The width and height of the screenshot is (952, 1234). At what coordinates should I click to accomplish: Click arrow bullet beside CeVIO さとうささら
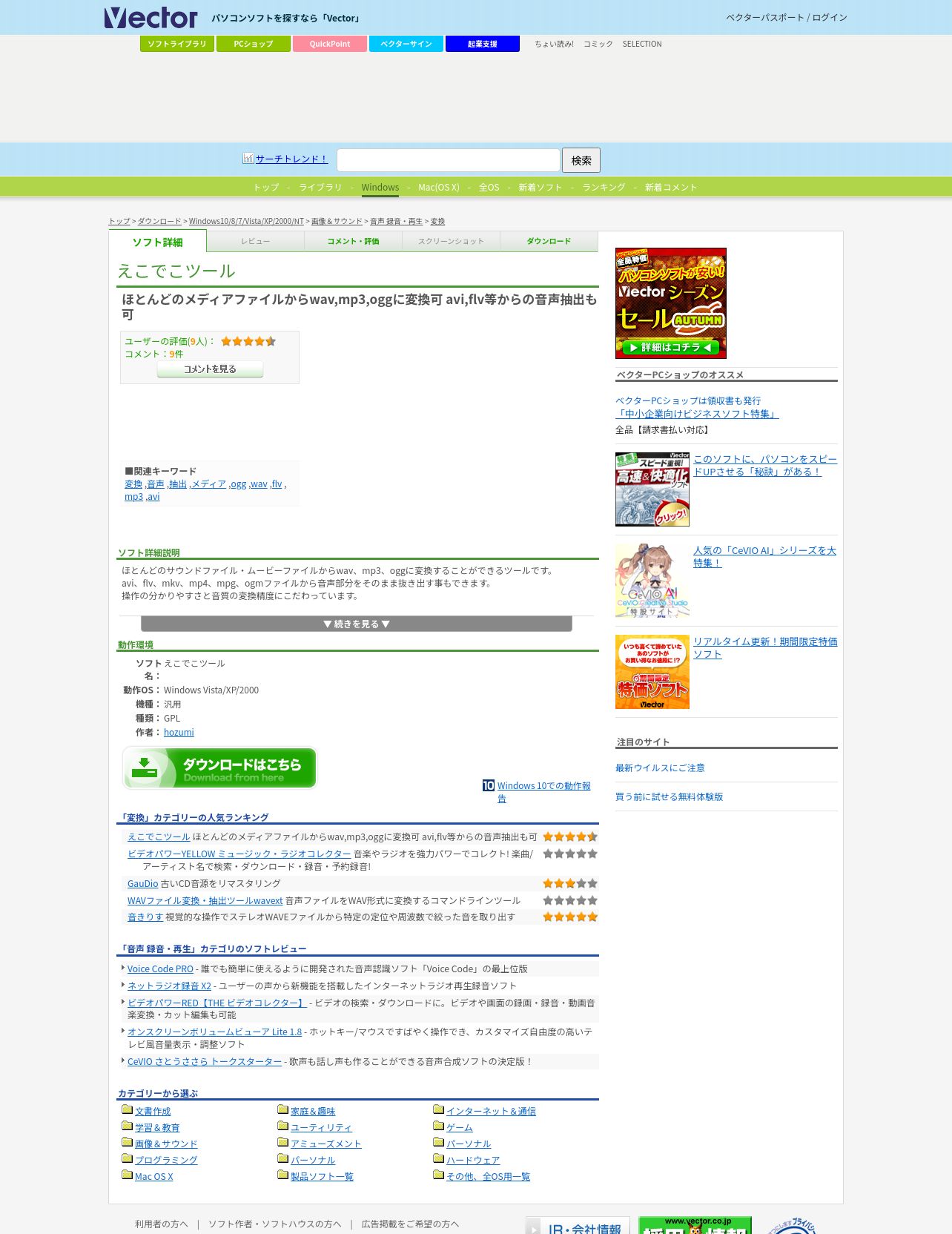point(122,1060)
